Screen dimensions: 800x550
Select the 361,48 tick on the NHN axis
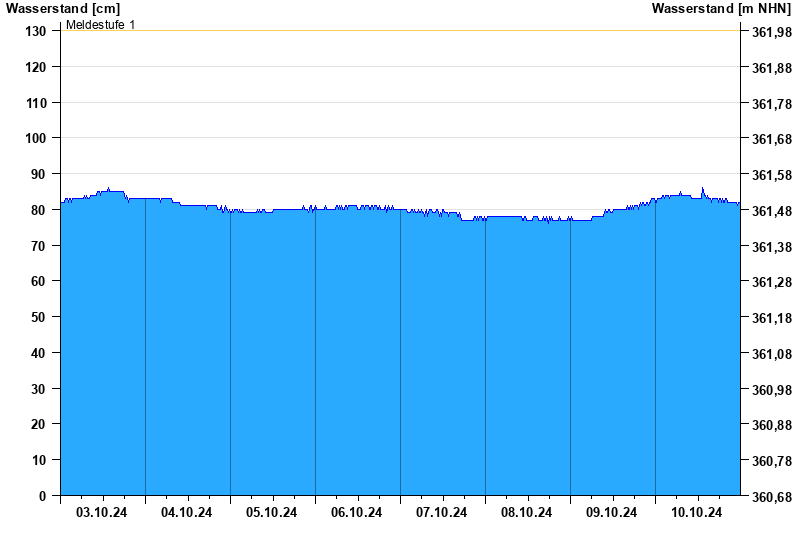(770, 211)
